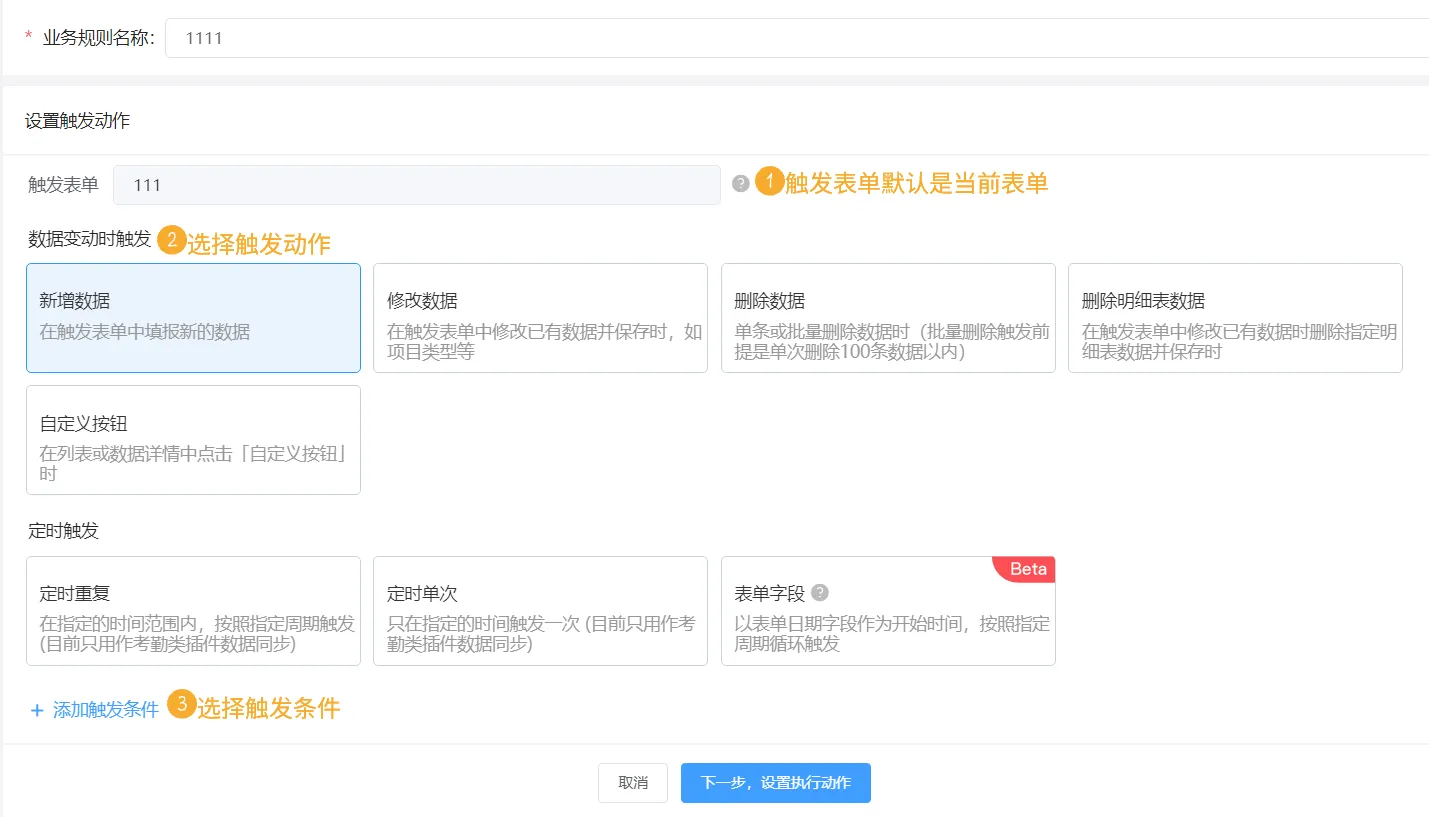Click the question mark icon next to 表单字段
This screenshot has height=817, width=1429.
coord(820,592)
